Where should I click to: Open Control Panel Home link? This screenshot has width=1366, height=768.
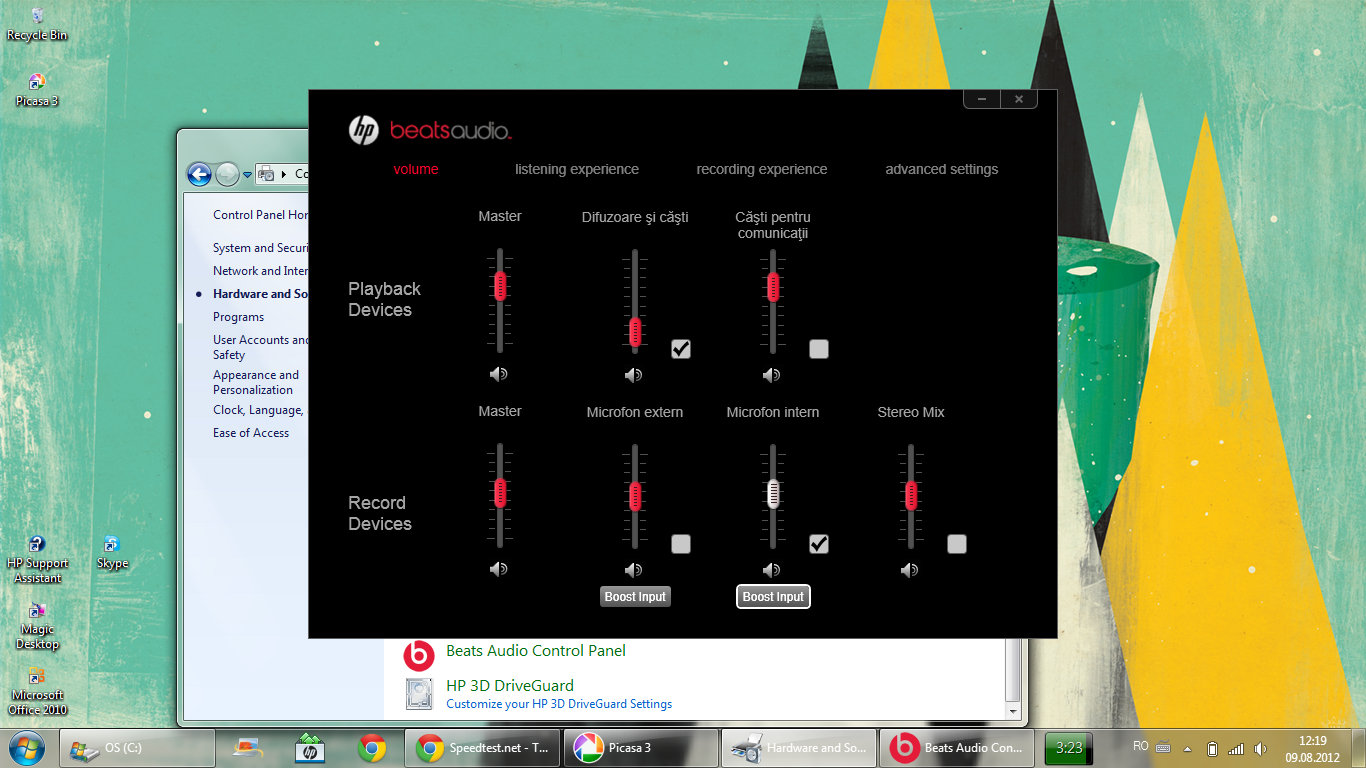(260, 215)
